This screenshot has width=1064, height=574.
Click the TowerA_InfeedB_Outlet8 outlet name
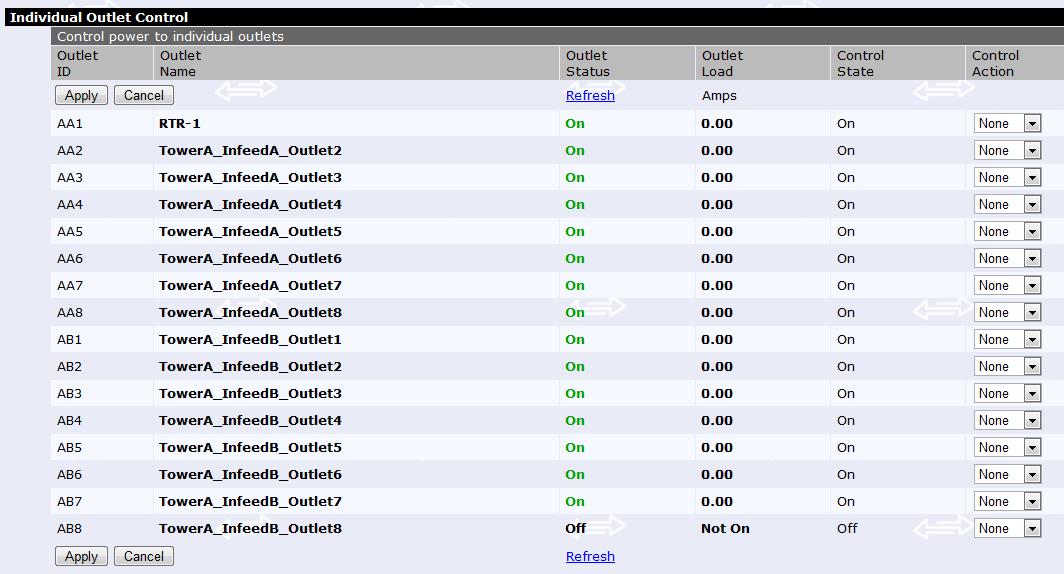pos(250,529)
